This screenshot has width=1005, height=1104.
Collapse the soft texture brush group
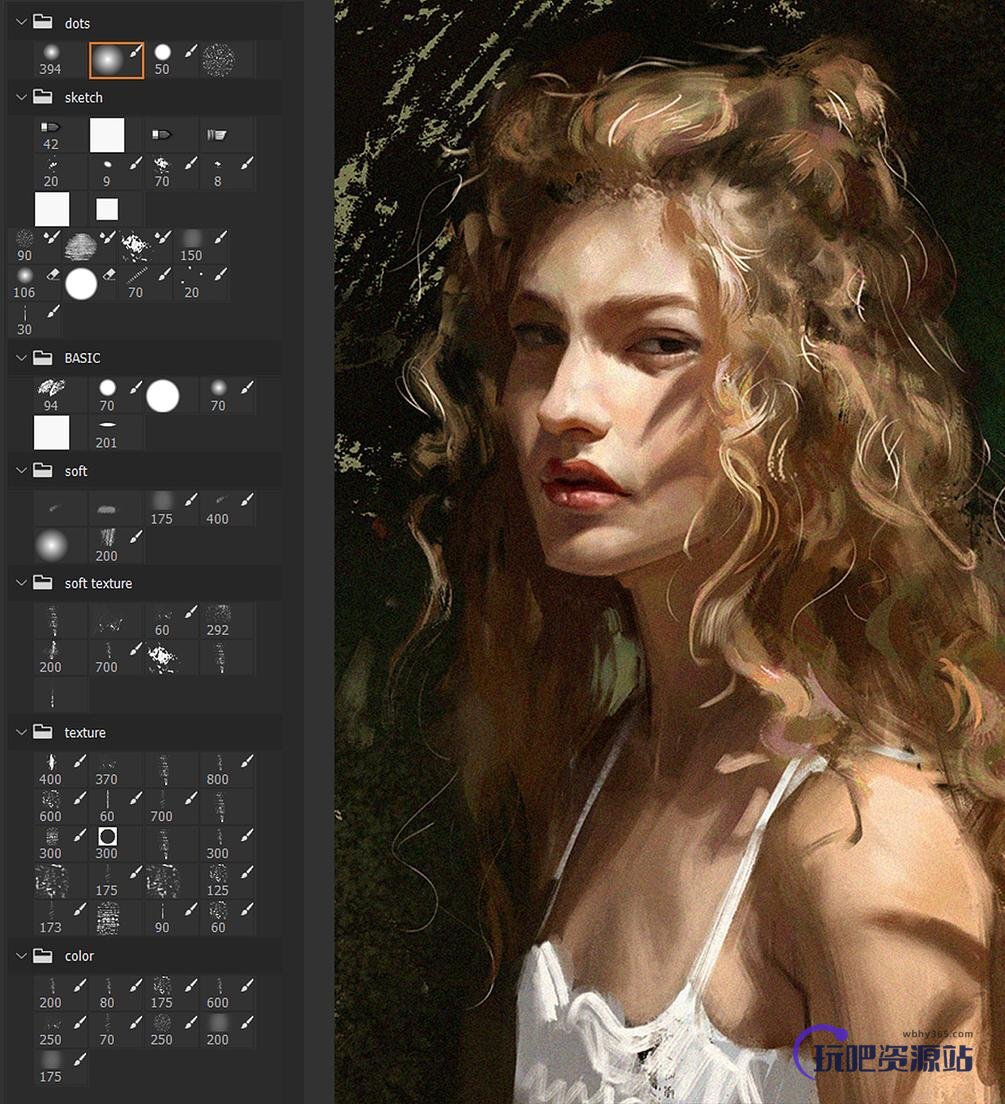point(21,583)
